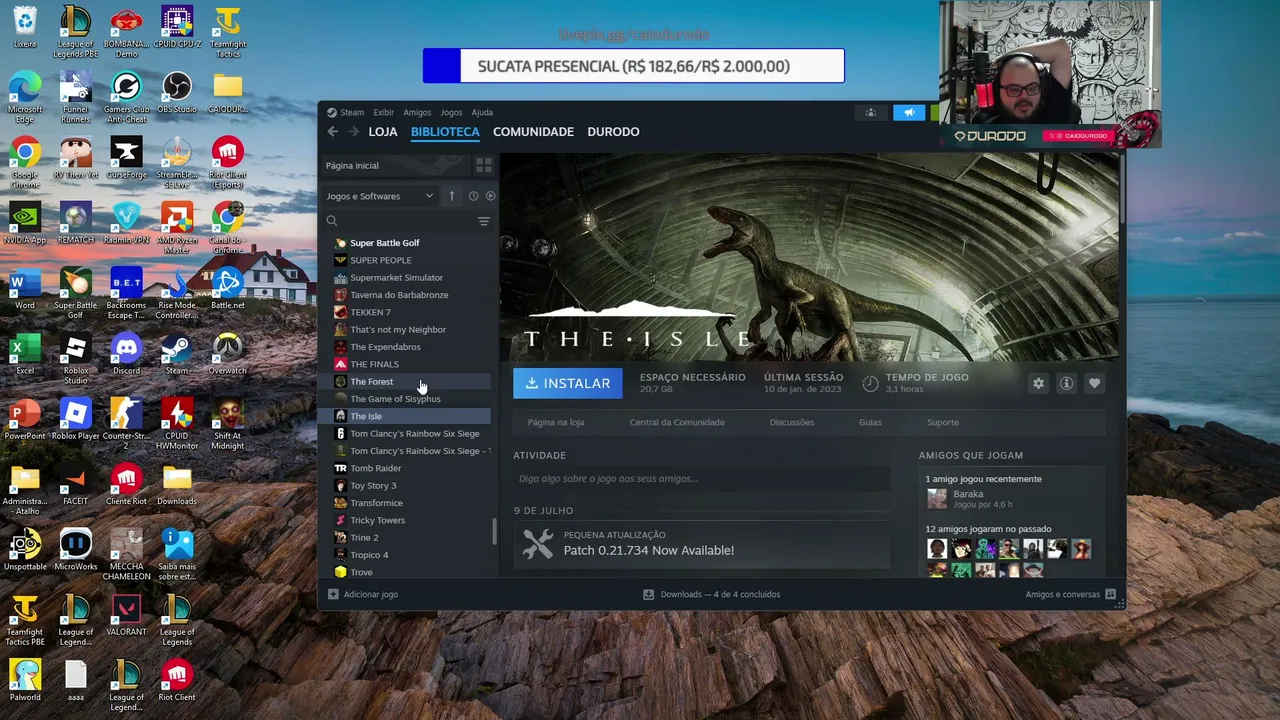
Task: Open The Isle settings gear
Action: (x=1038, y=384)
